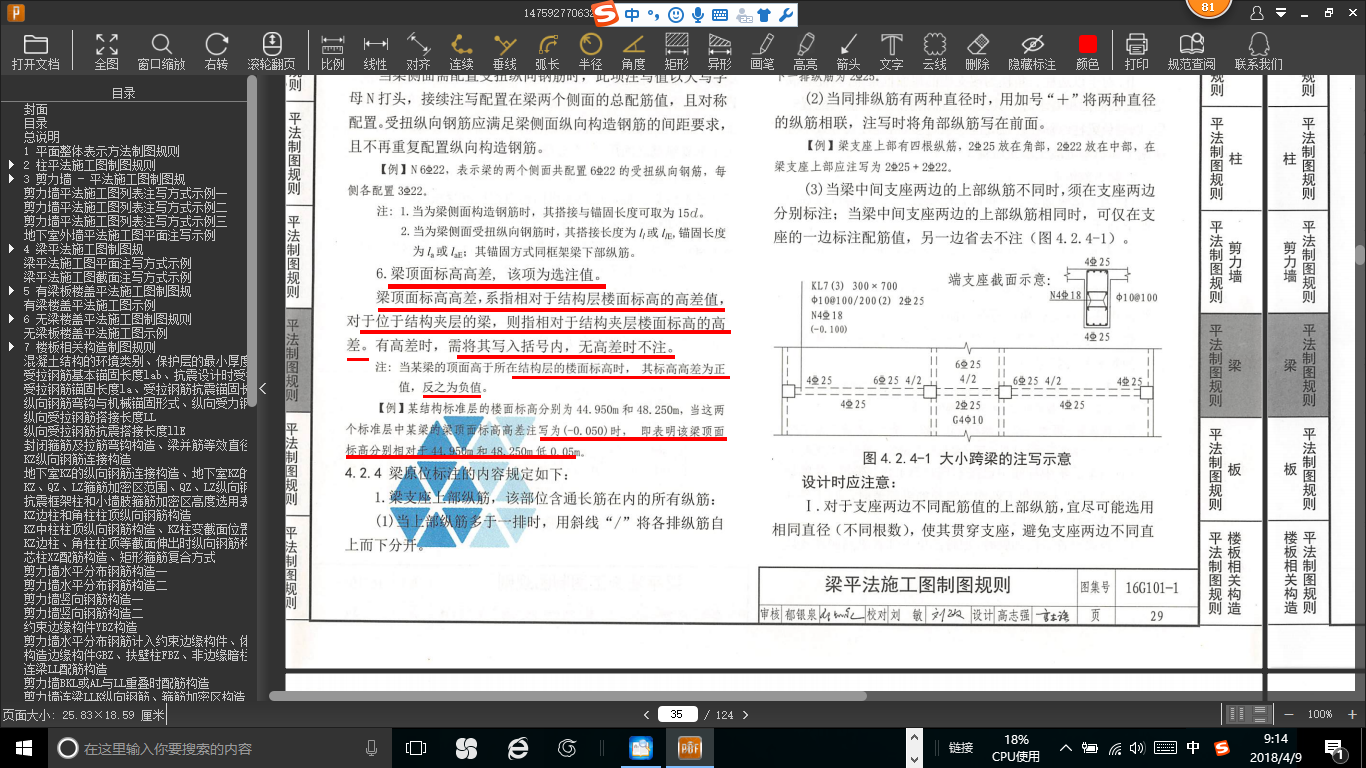
Task: Open outline entry 总说明
Action: pyautogui.click(x=42, y=137)
